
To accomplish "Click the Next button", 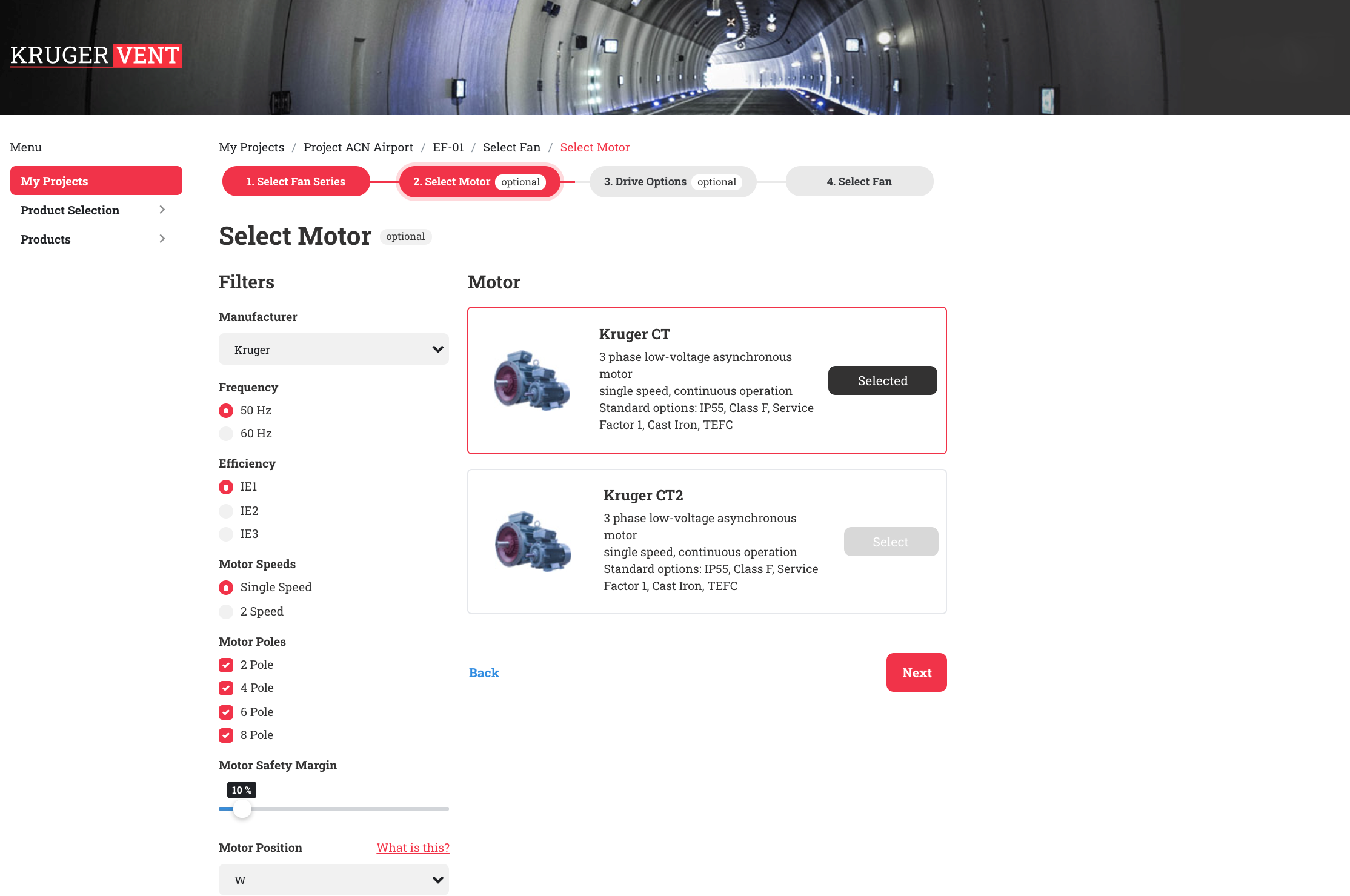I will point(916,672).
